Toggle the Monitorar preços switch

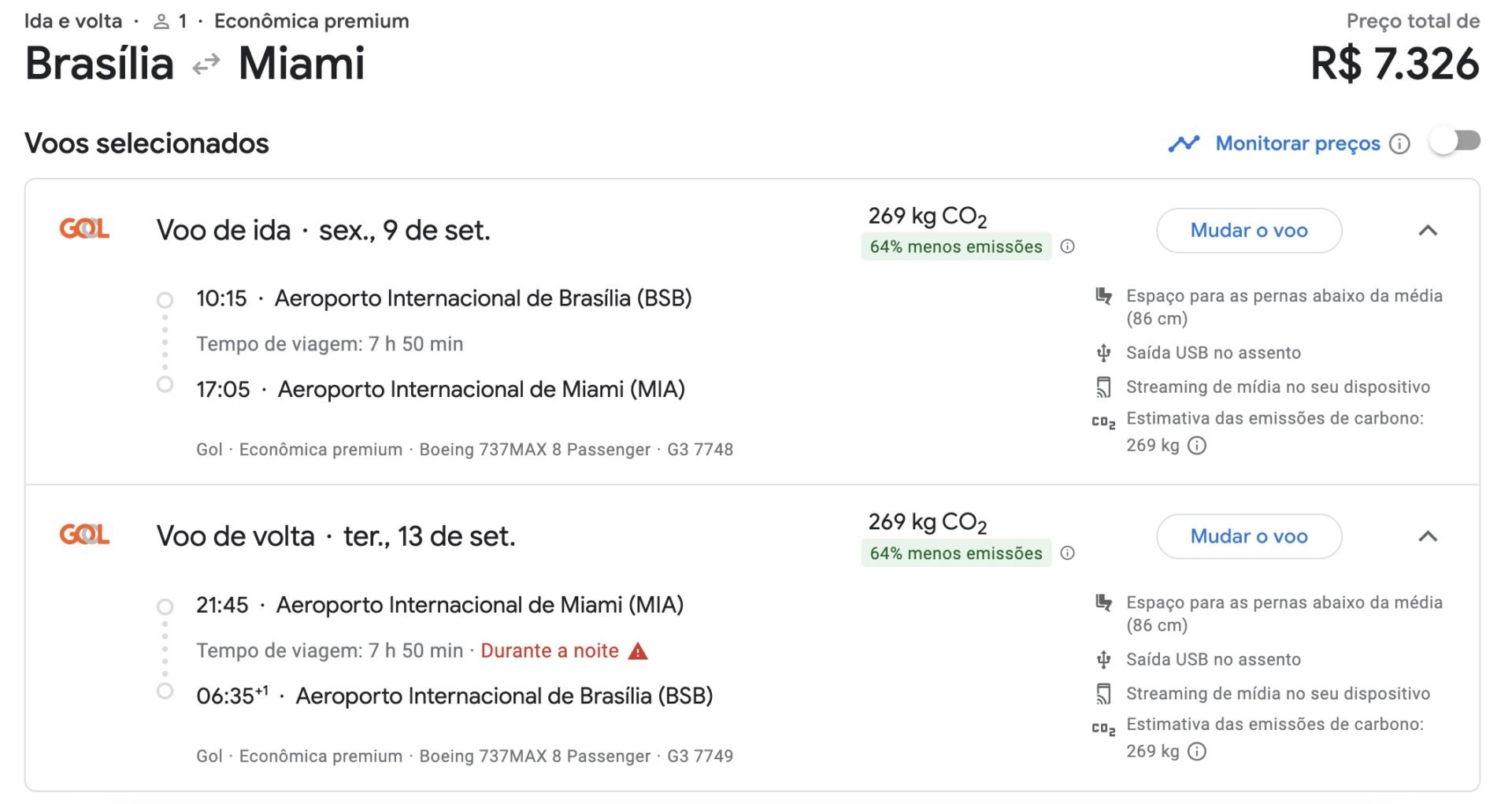coord(1455,143)
